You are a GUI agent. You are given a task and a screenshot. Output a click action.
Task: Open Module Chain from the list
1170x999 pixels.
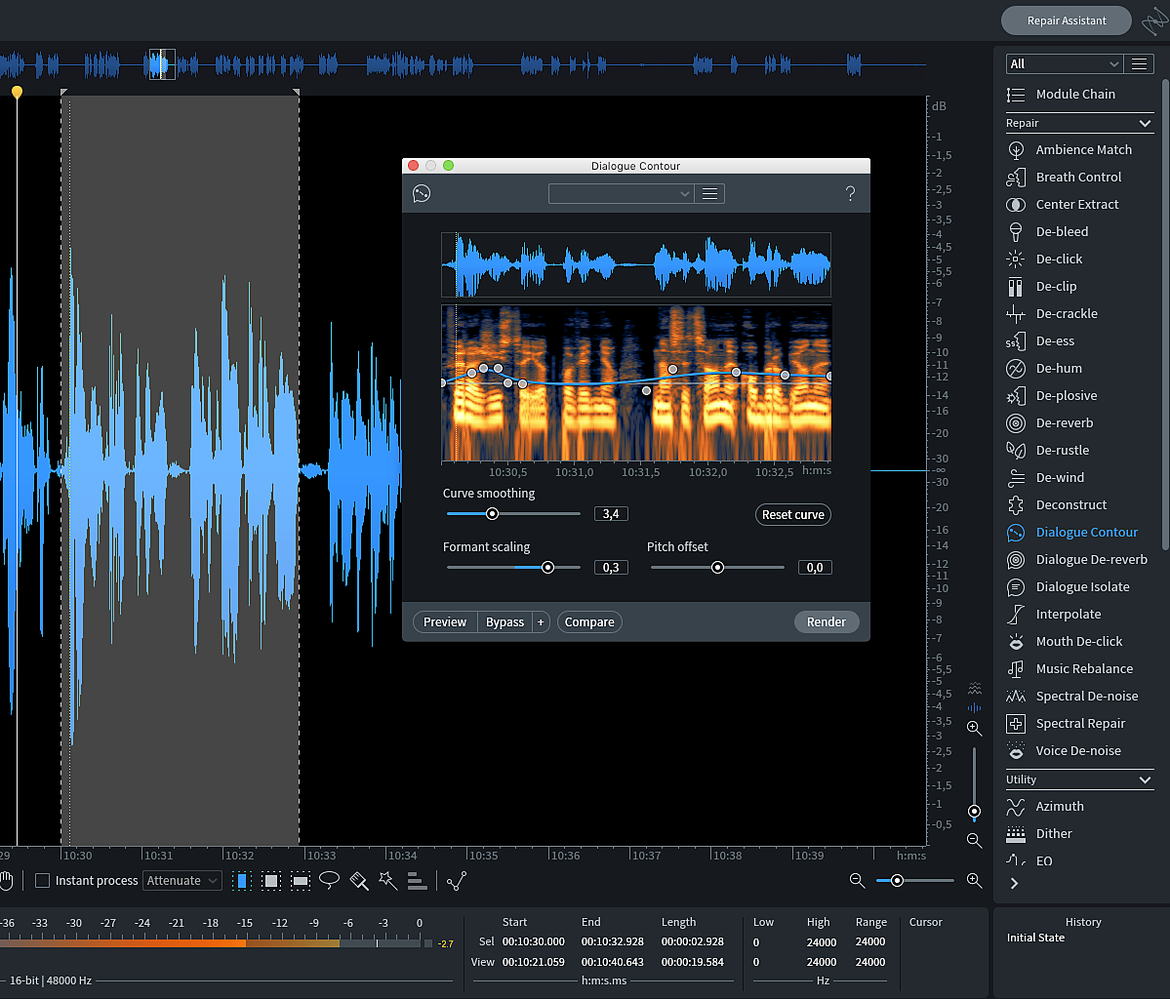[1060, 95]
